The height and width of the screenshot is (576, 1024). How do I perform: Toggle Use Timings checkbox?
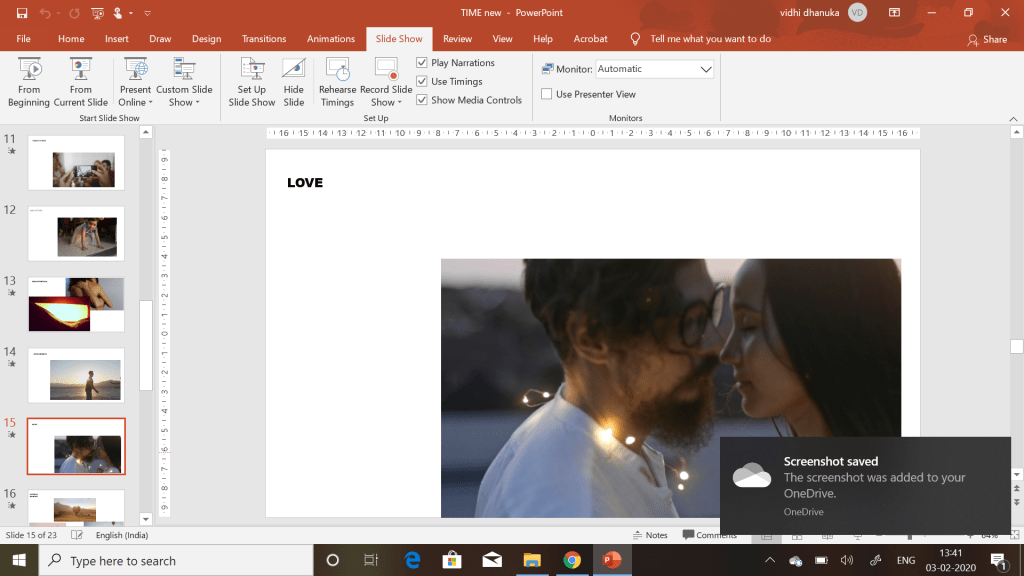click(422, 82)
